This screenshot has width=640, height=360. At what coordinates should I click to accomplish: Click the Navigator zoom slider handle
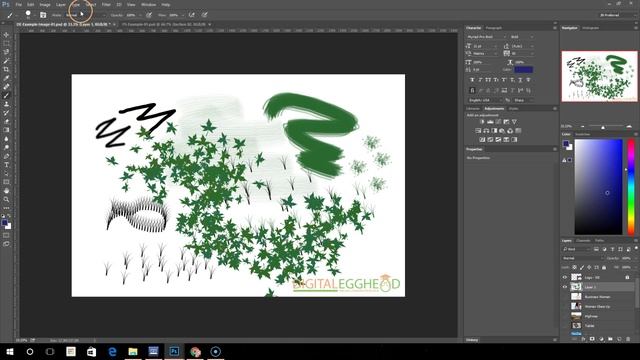(603, 127)
